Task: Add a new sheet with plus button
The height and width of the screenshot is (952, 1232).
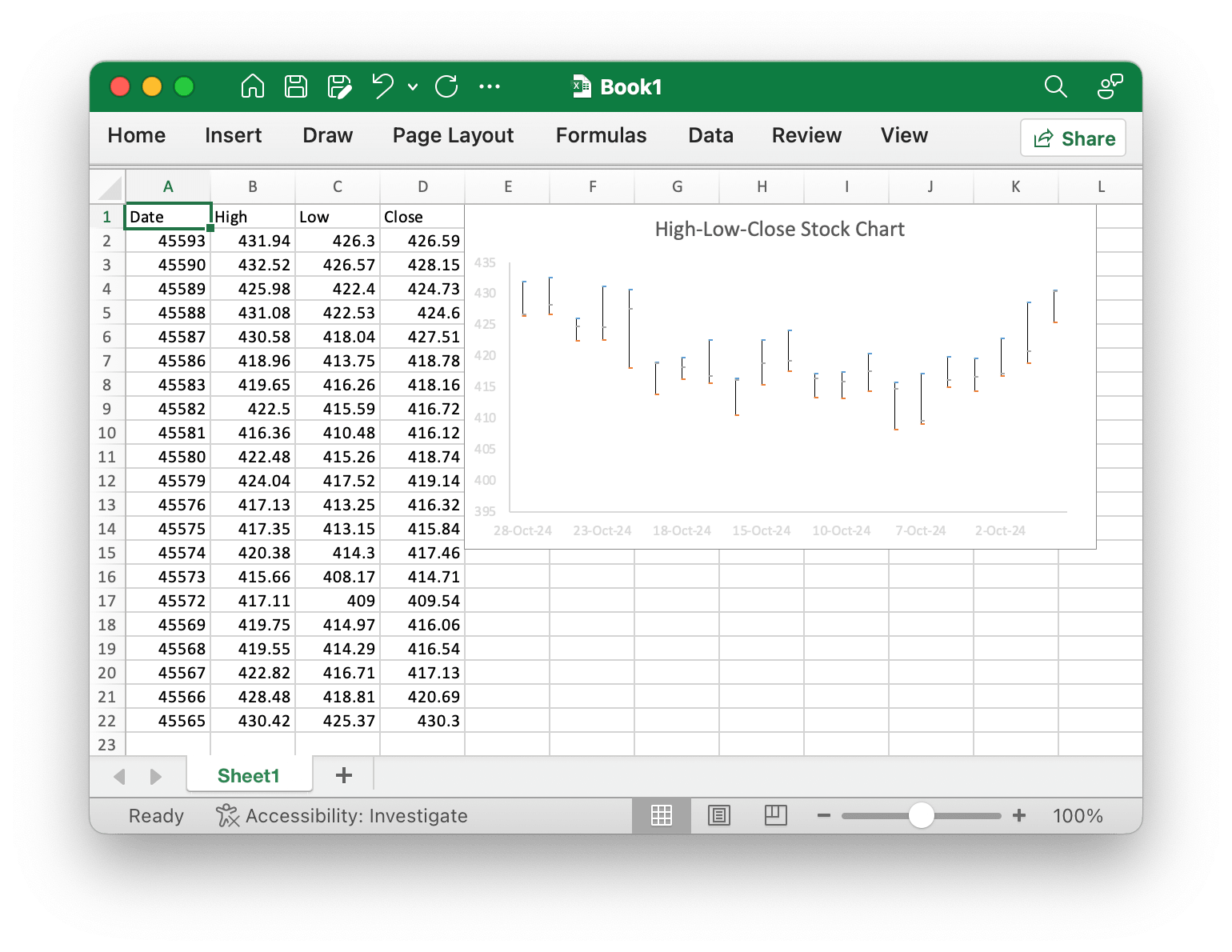Action: [x=344, y=775]
